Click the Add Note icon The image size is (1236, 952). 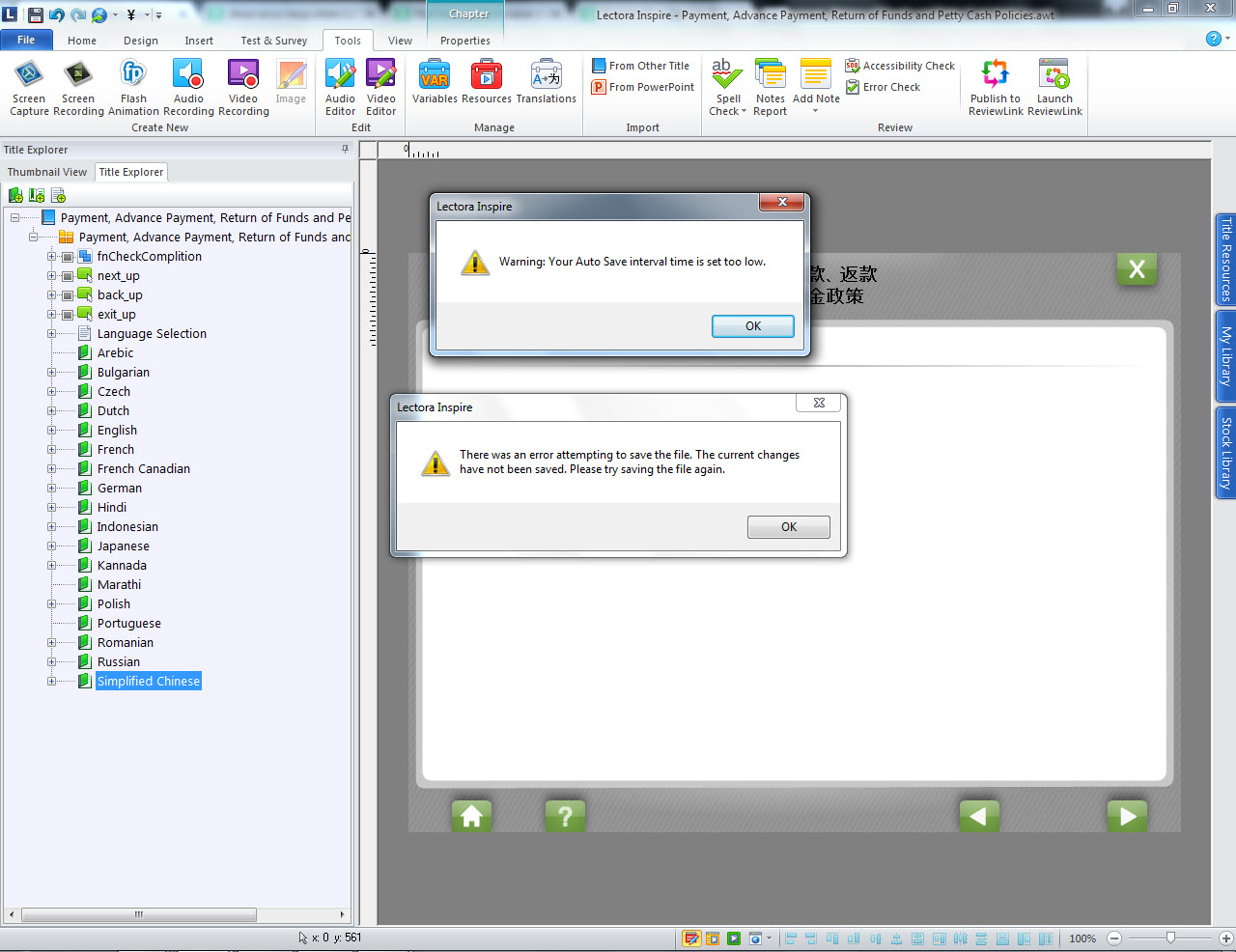click(816, 74)
